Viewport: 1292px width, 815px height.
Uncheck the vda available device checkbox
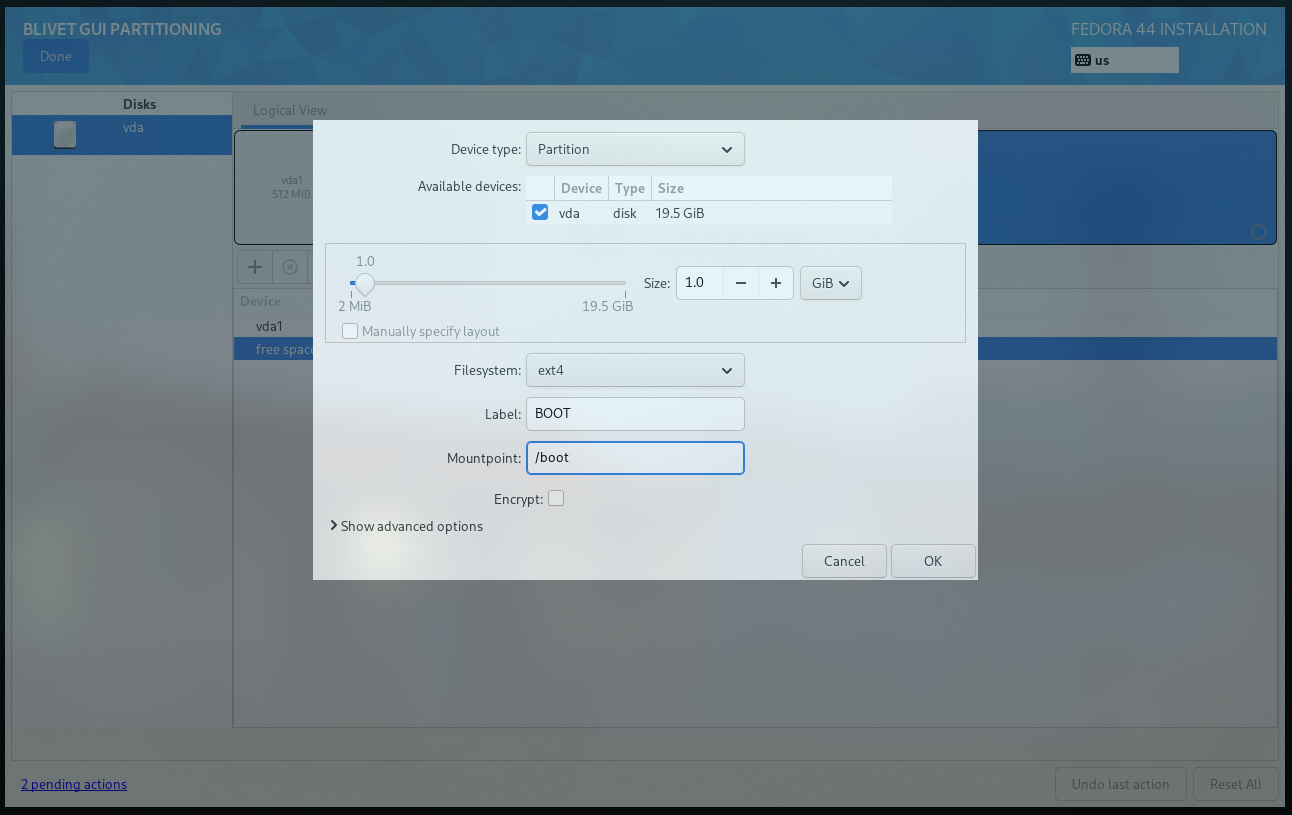click(x=540, y=212)
